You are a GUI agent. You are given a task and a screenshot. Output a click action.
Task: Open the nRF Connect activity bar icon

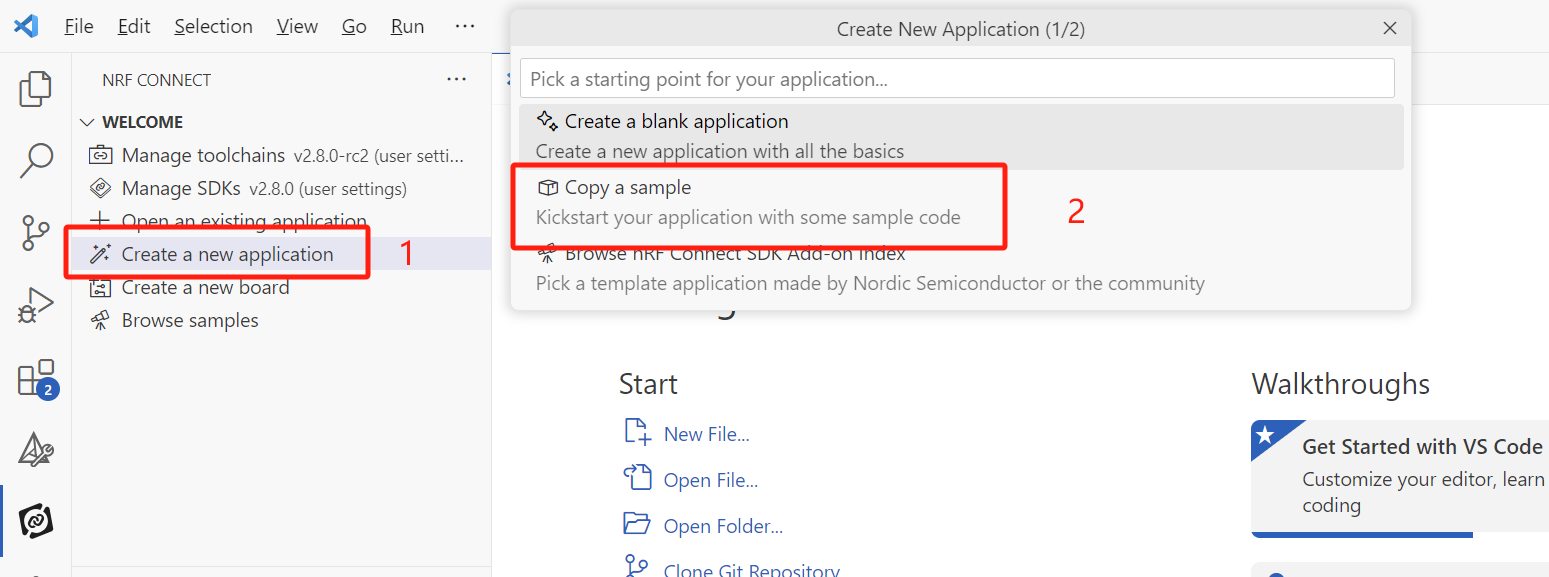pyautogui.click(x=36, y=521)
